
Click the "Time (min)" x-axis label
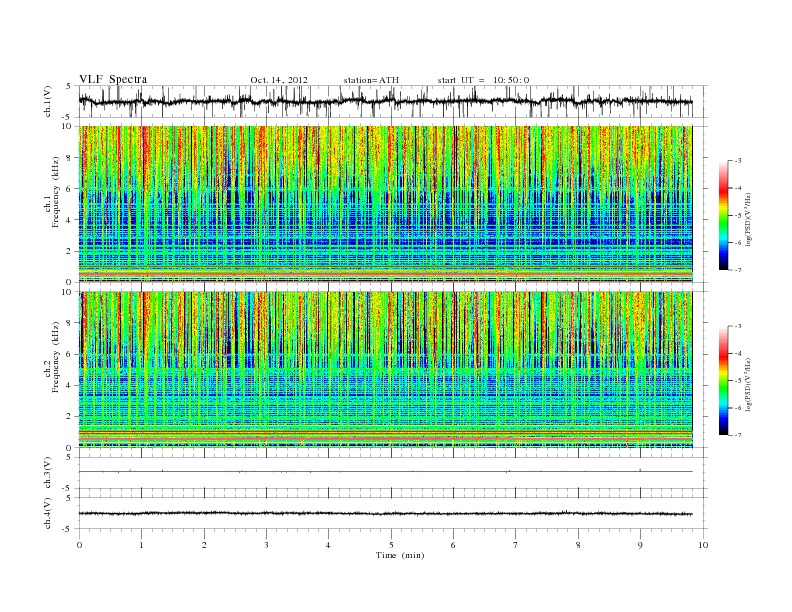coord(400,555)
